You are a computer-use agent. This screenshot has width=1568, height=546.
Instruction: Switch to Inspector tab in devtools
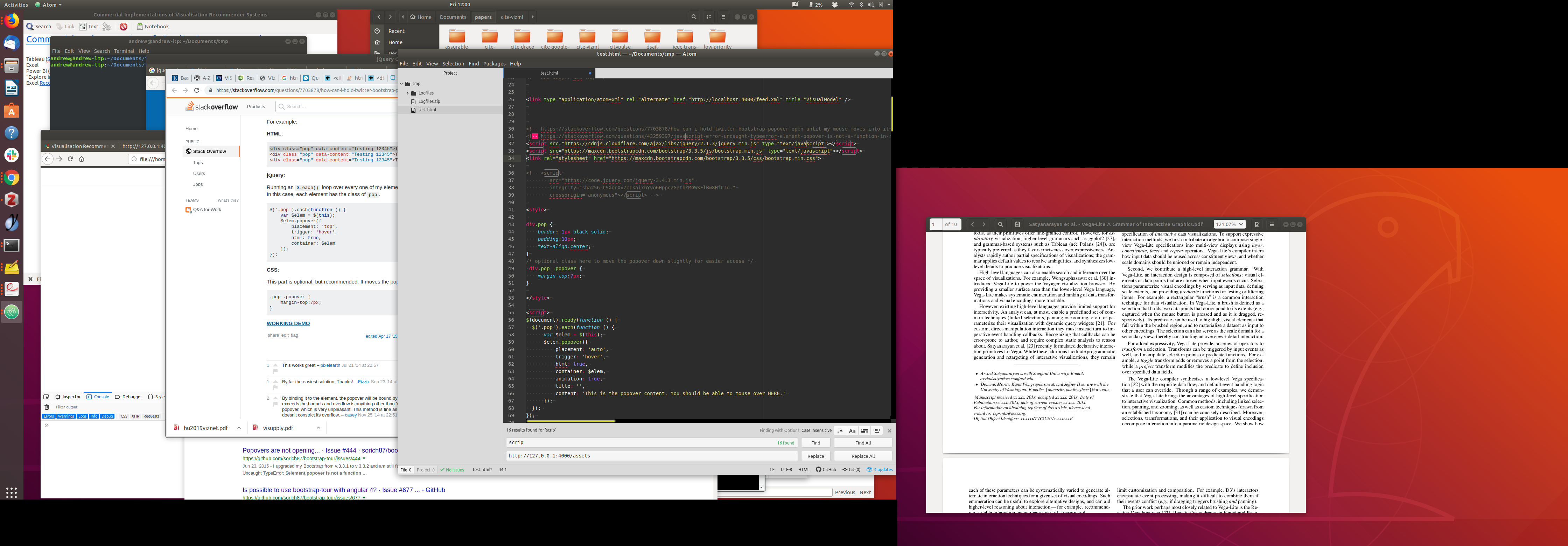click(x=68, y=397)
